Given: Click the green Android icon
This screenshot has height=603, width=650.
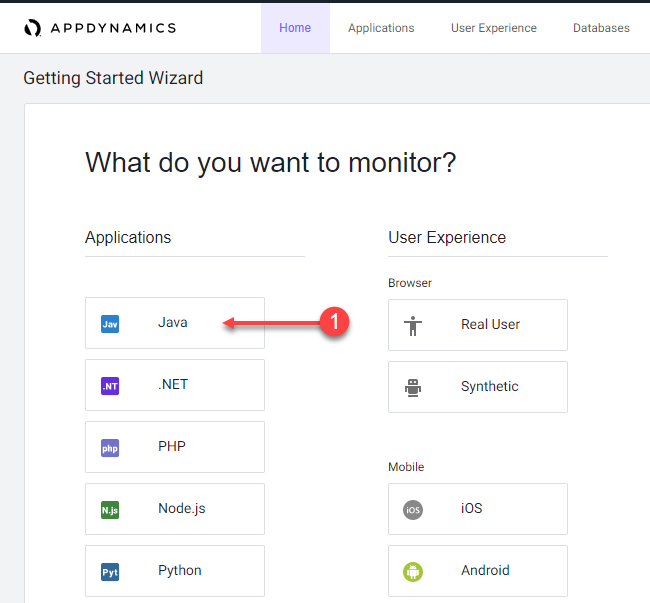Looking at the screenshot, I should click(413, 572).
